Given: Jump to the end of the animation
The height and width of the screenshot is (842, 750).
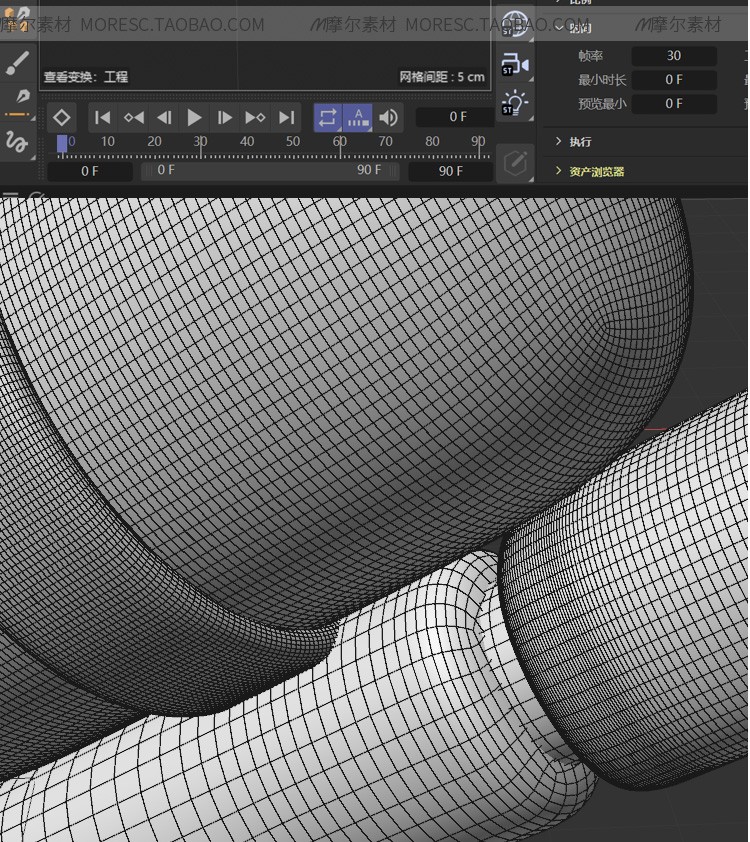Looking at the screenshot, I should (286, 118).
